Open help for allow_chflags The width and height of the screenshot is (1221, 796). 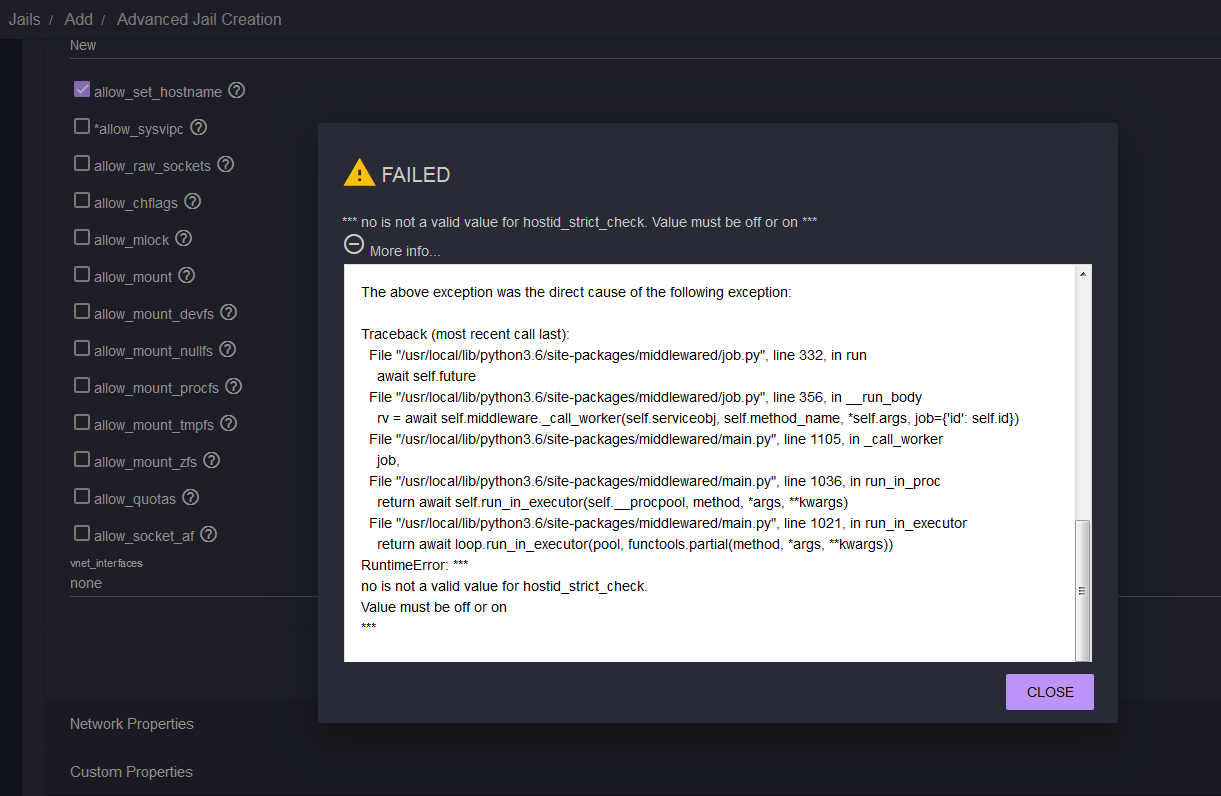tap(193, 201)
